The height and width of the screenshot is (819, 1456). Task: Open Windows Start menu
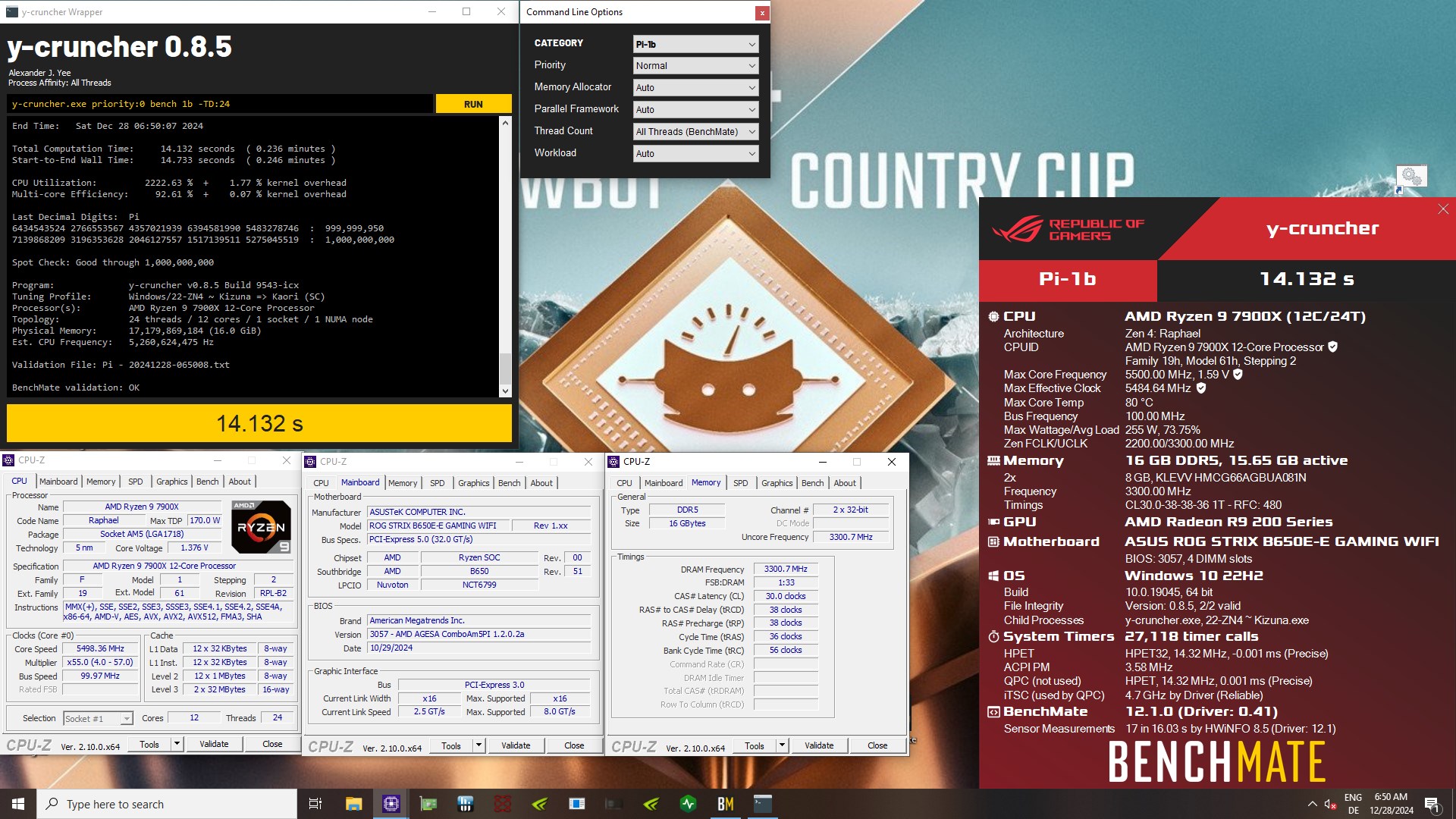tap(18, 804)
